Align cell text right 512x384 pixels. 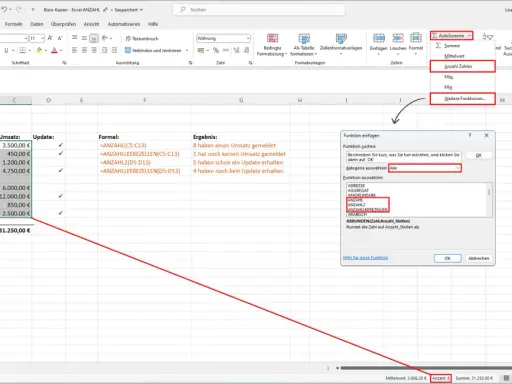[x=94, y=50]
